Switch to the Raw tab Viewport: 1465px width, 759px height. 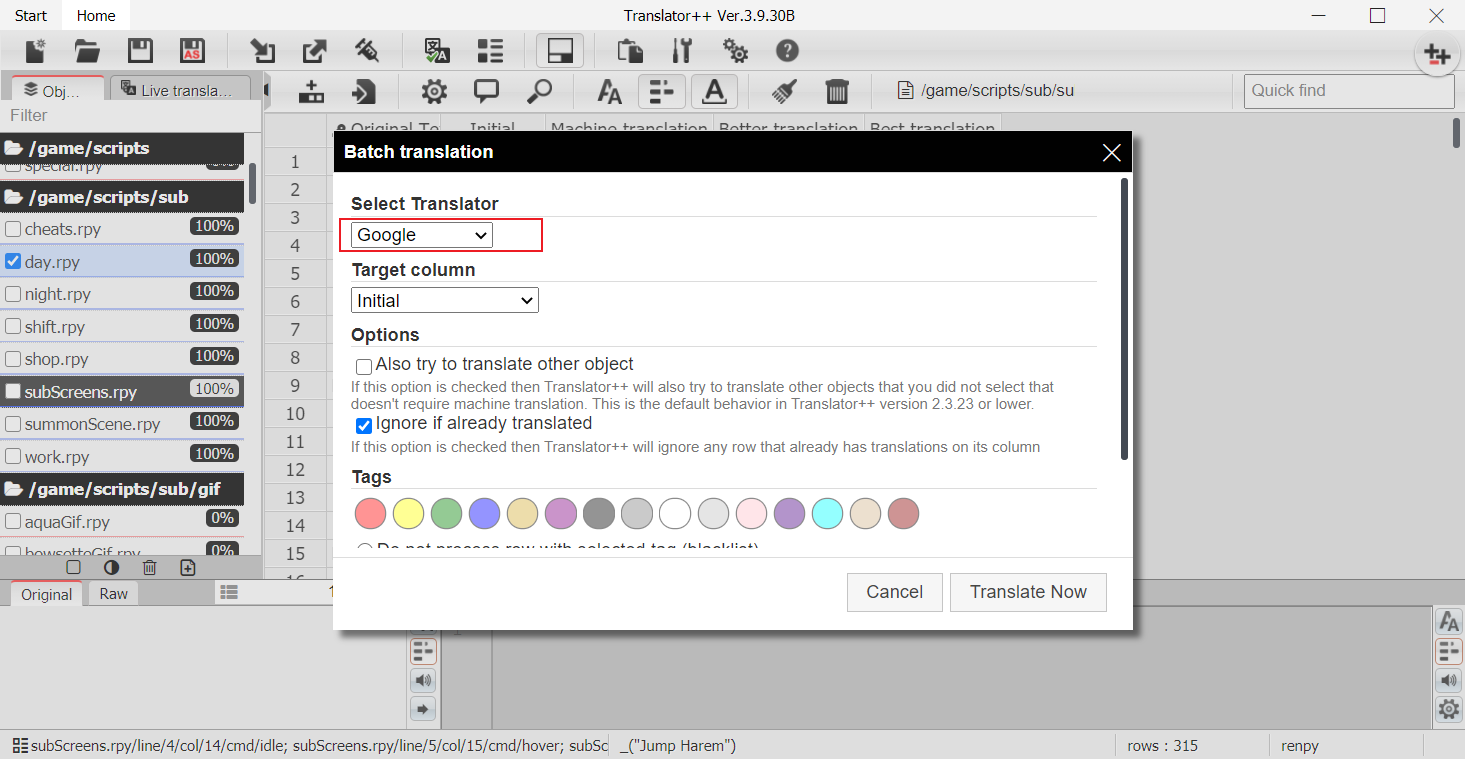[x=114, y=594]
